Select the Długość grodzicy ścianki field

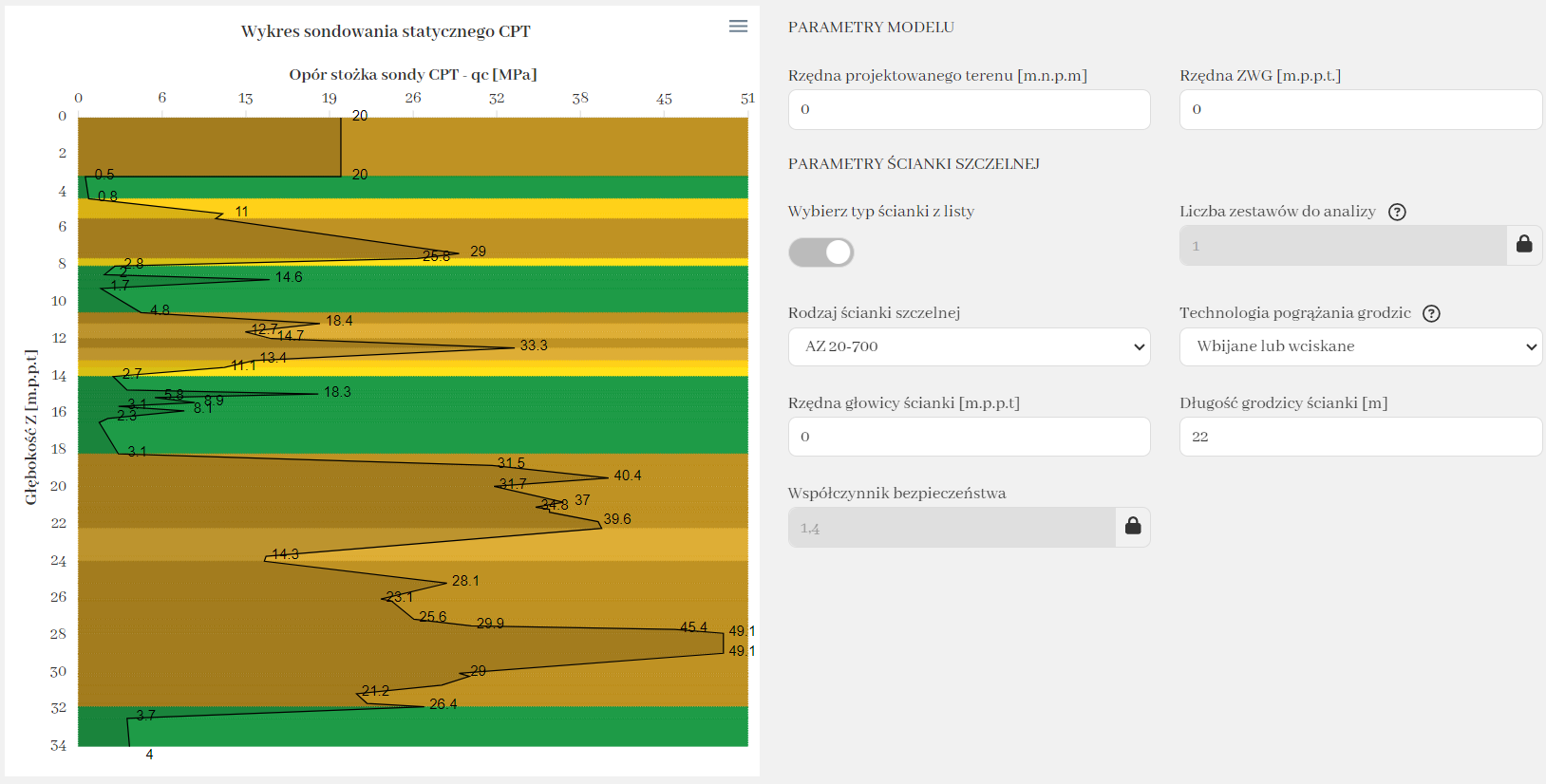(x=1360, y=437)
